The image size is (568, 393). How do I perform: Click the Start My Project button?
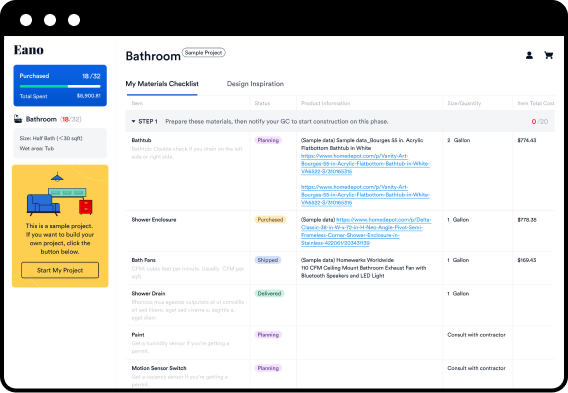click(60, 270)
